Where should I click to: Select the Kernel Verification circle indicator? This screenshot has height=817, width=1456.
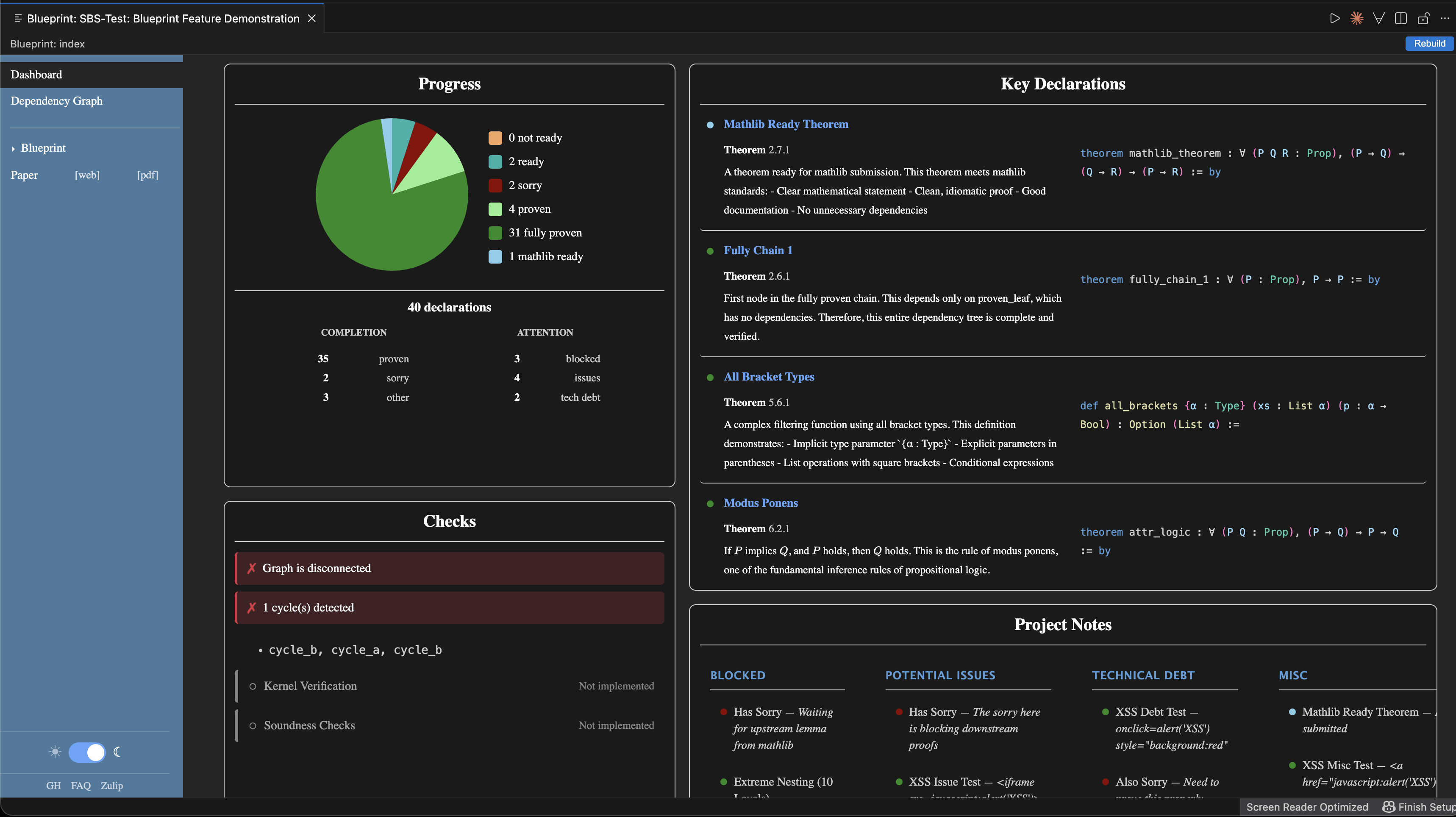click(x=253, y=686)
